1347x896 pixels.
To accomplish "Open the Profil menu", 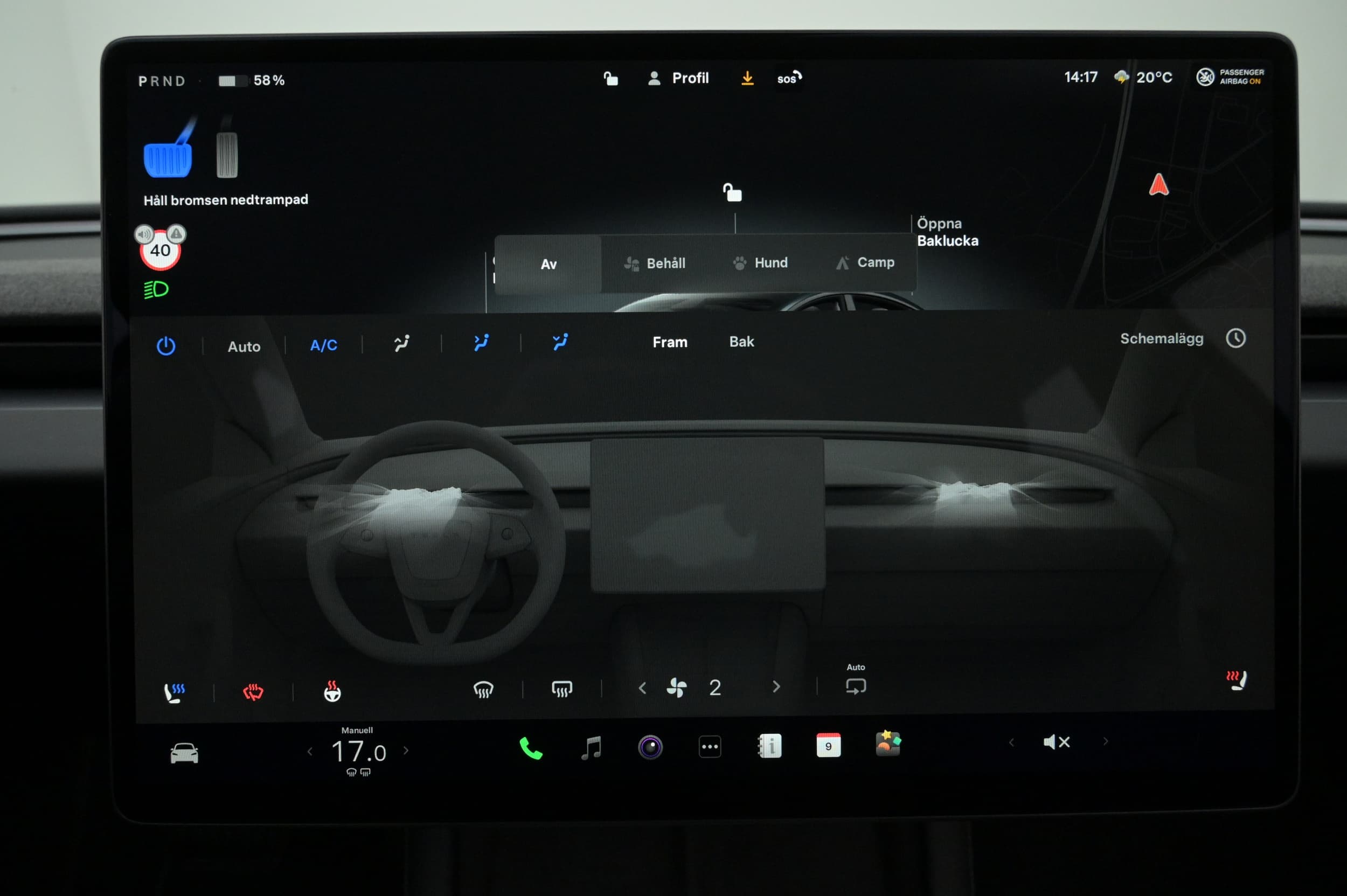I will coord(678,78).
